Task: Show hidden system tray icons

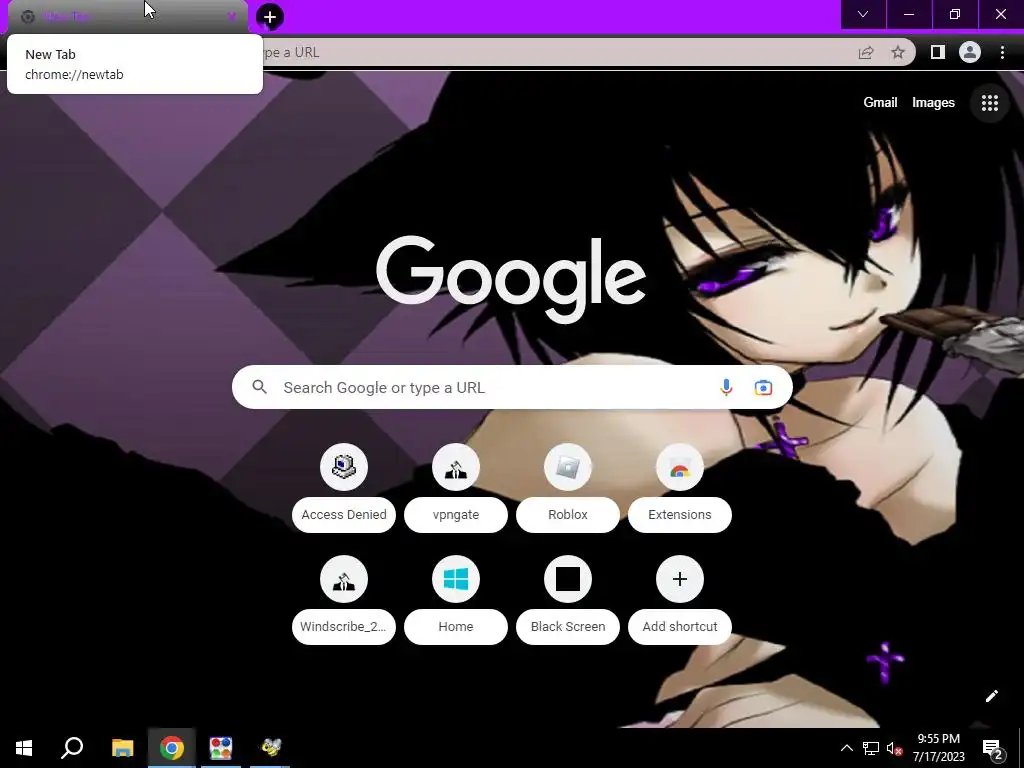Action: [x=846, y=748]
